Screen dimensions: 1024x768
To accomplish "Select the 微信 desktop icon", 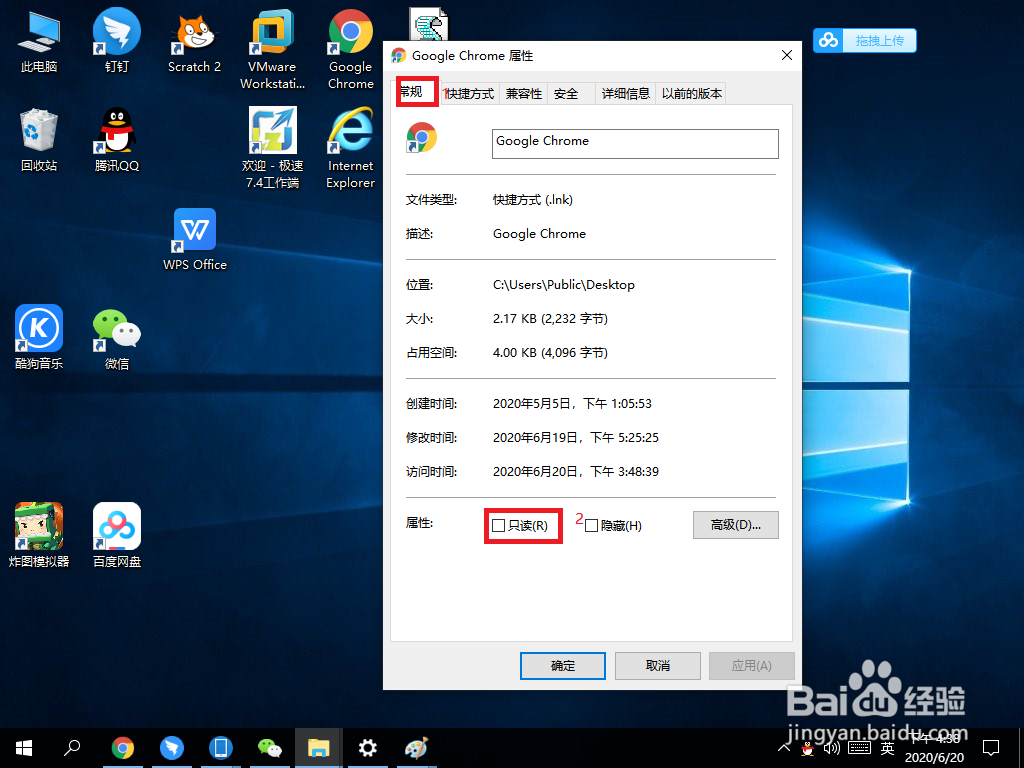I will [116, 338].
